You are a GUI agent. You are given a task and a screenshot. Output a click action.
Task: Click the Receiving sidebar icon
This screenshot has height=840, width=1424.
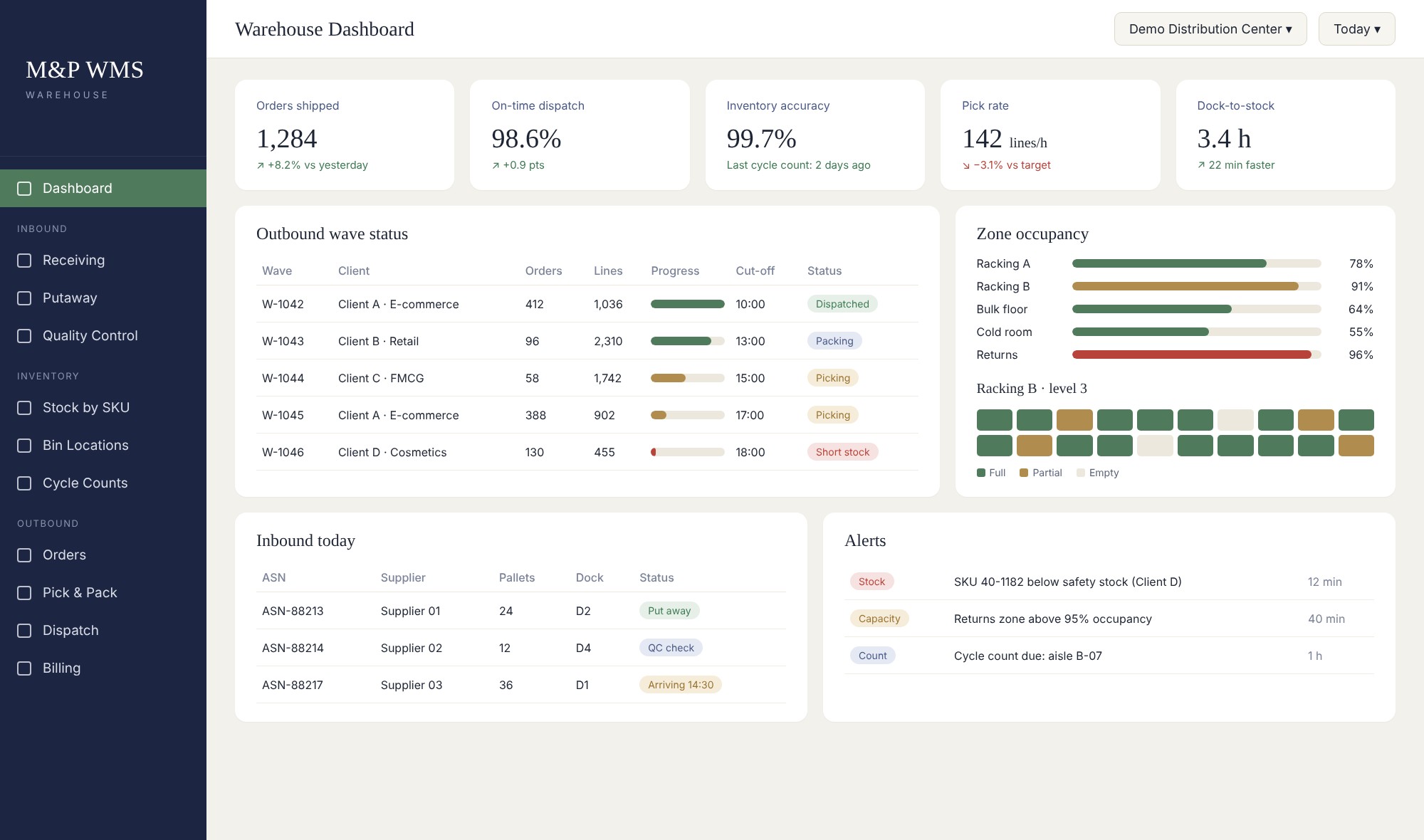[24, 261]
